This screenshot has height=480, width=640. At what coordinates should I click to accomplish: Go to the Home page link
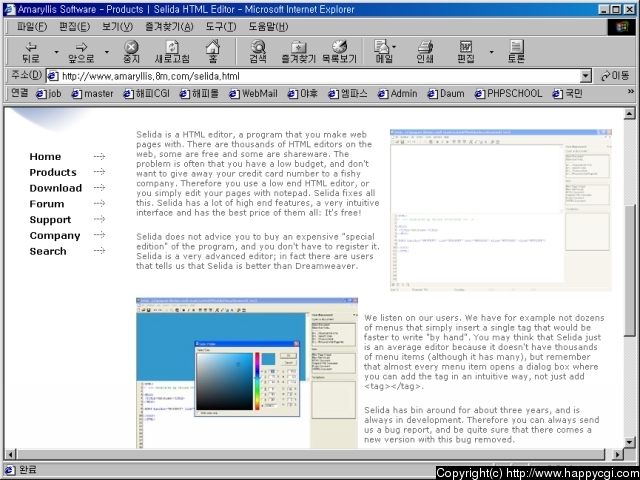coord(45,157)
